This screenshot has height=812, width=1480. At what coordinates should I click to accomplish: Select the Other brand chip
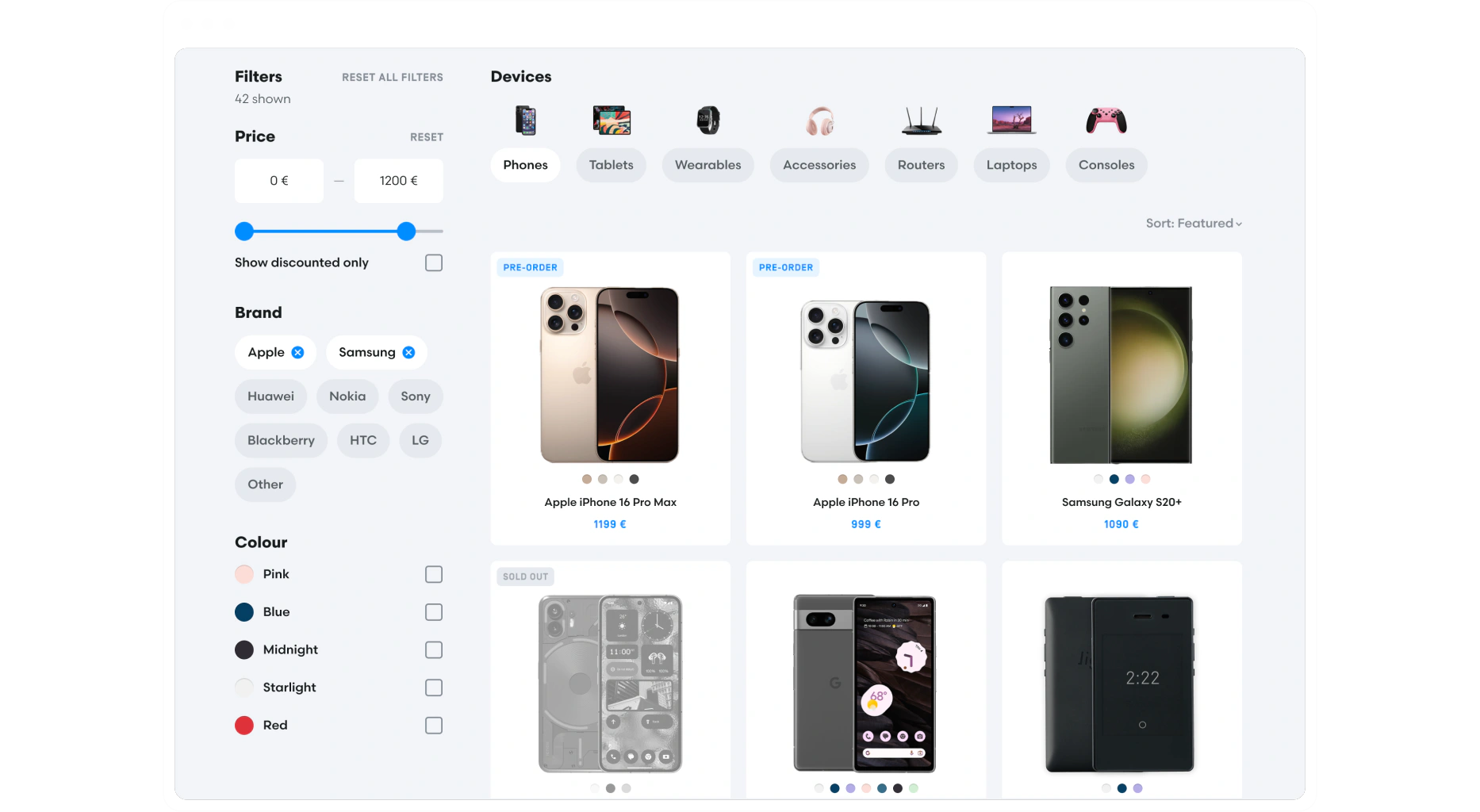point(265,485)
